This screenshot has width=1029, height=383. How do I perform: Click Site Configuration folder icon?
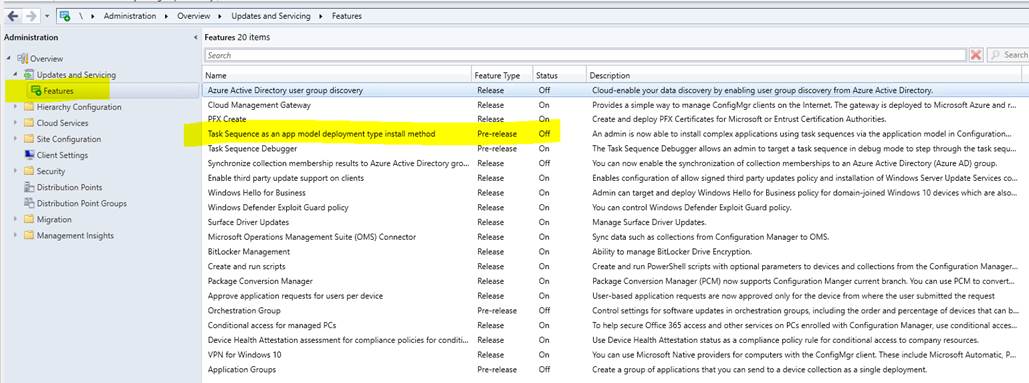(29, 139)
